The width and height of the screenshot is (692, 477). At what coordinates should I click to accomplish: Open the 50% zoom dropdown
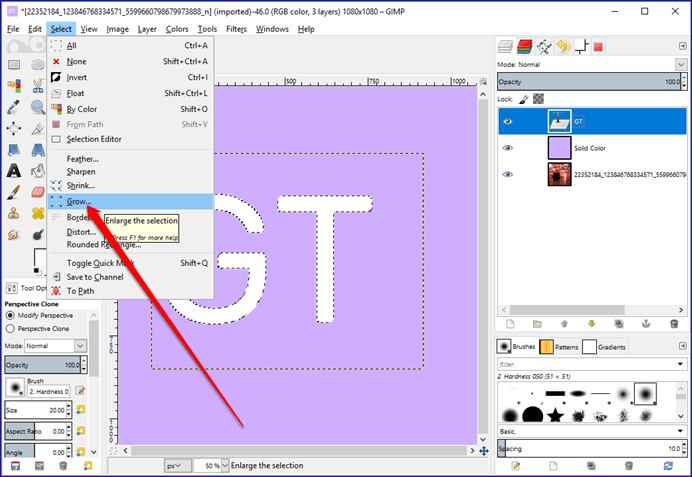click(225, 466)
